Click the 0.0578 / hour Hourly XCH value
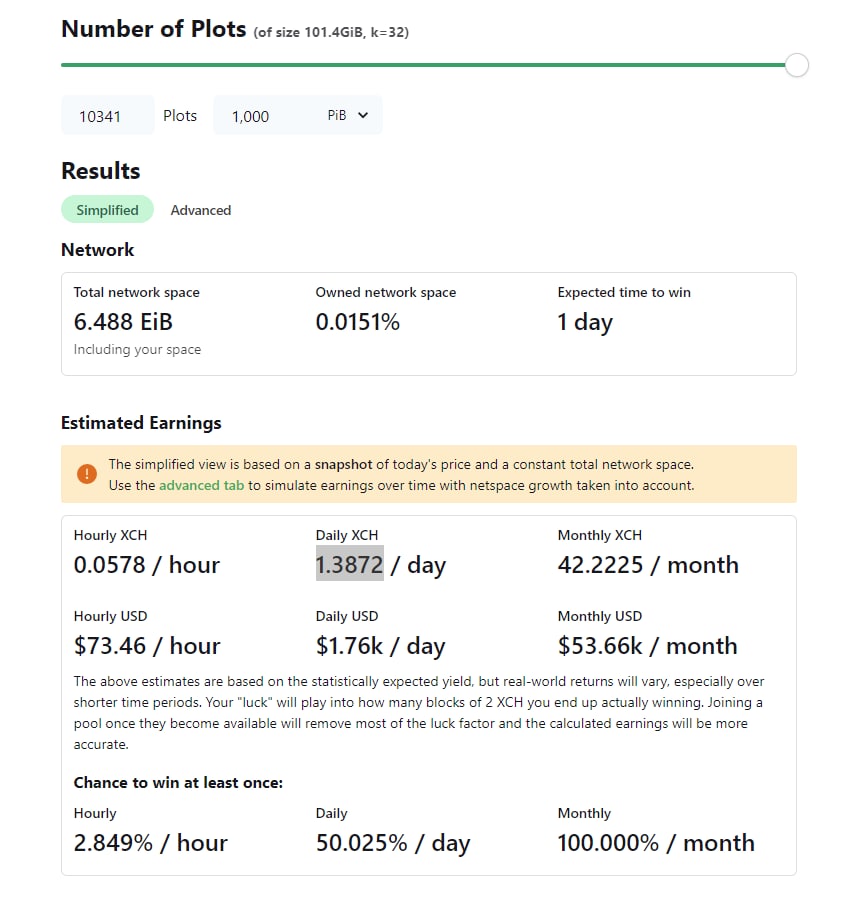Image resolution: width=864 pixels, height=897 pixels. (146, 565)
